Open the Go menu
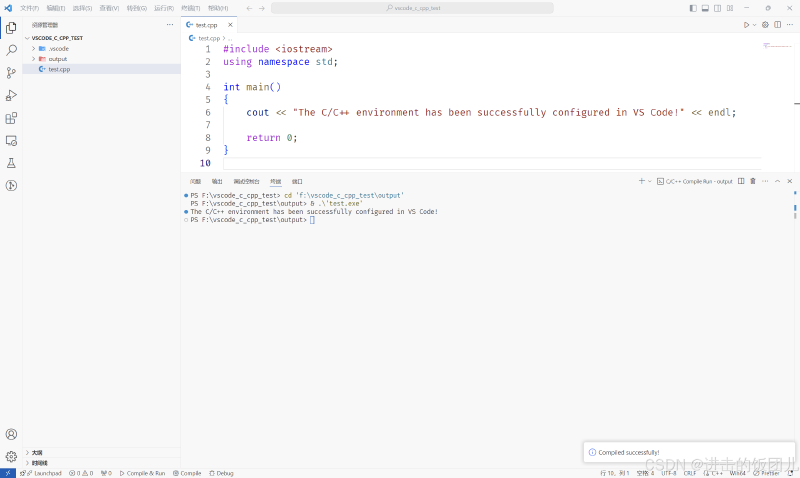Image resolution: width=800 pixels, height=478 pixels. (x=137, y=8)
